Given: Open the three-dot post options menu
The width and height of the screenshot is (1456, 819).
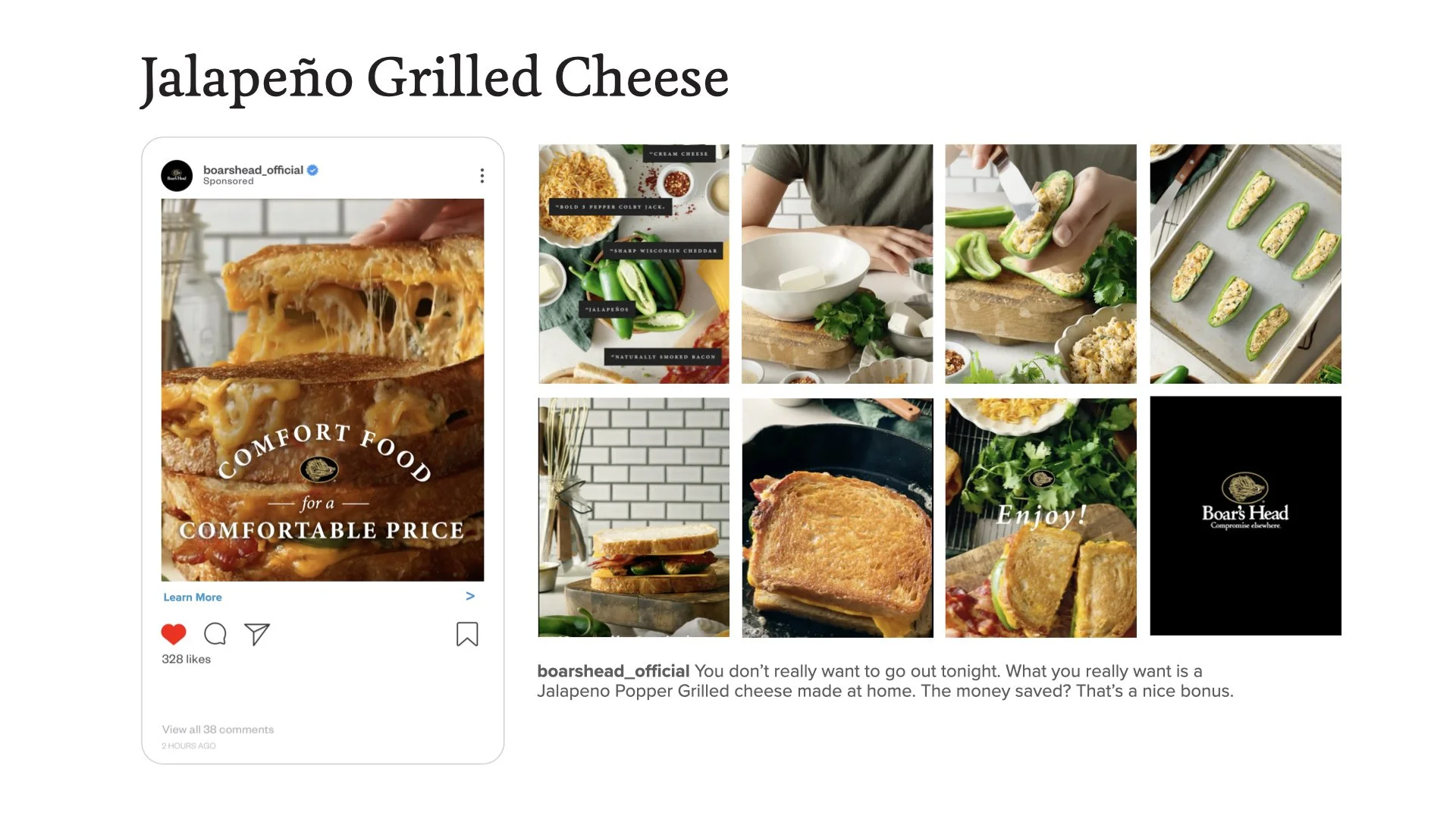Looking at the screenshot, I should 482,176.
